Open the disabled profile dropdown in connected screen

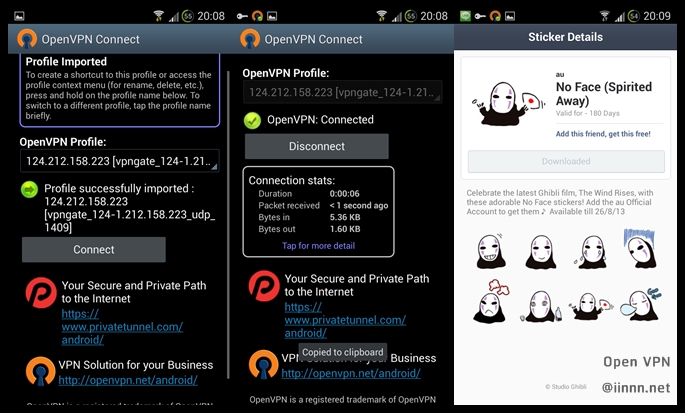tap(342, 93)
